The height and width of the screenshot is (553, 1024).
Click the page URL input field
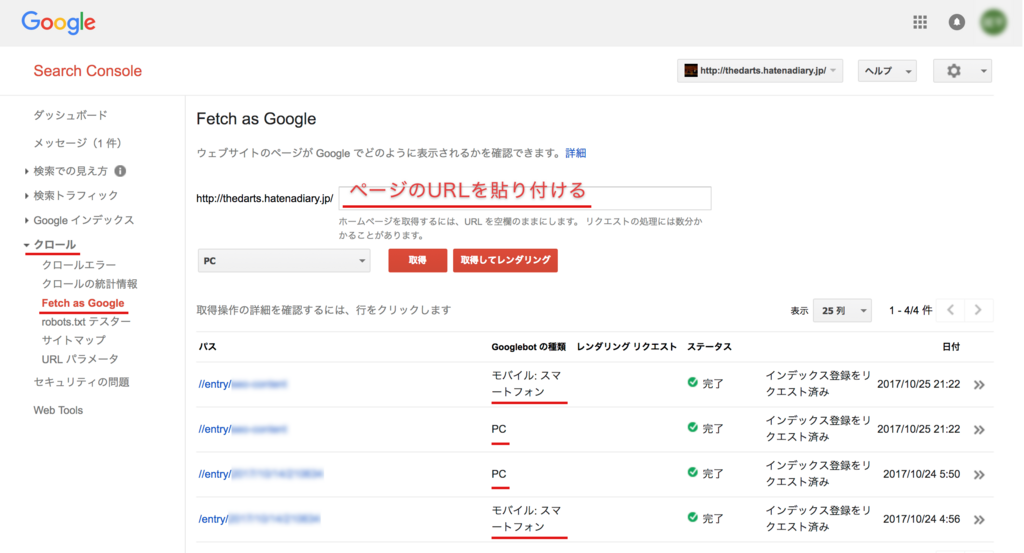[x=525, y=198]
